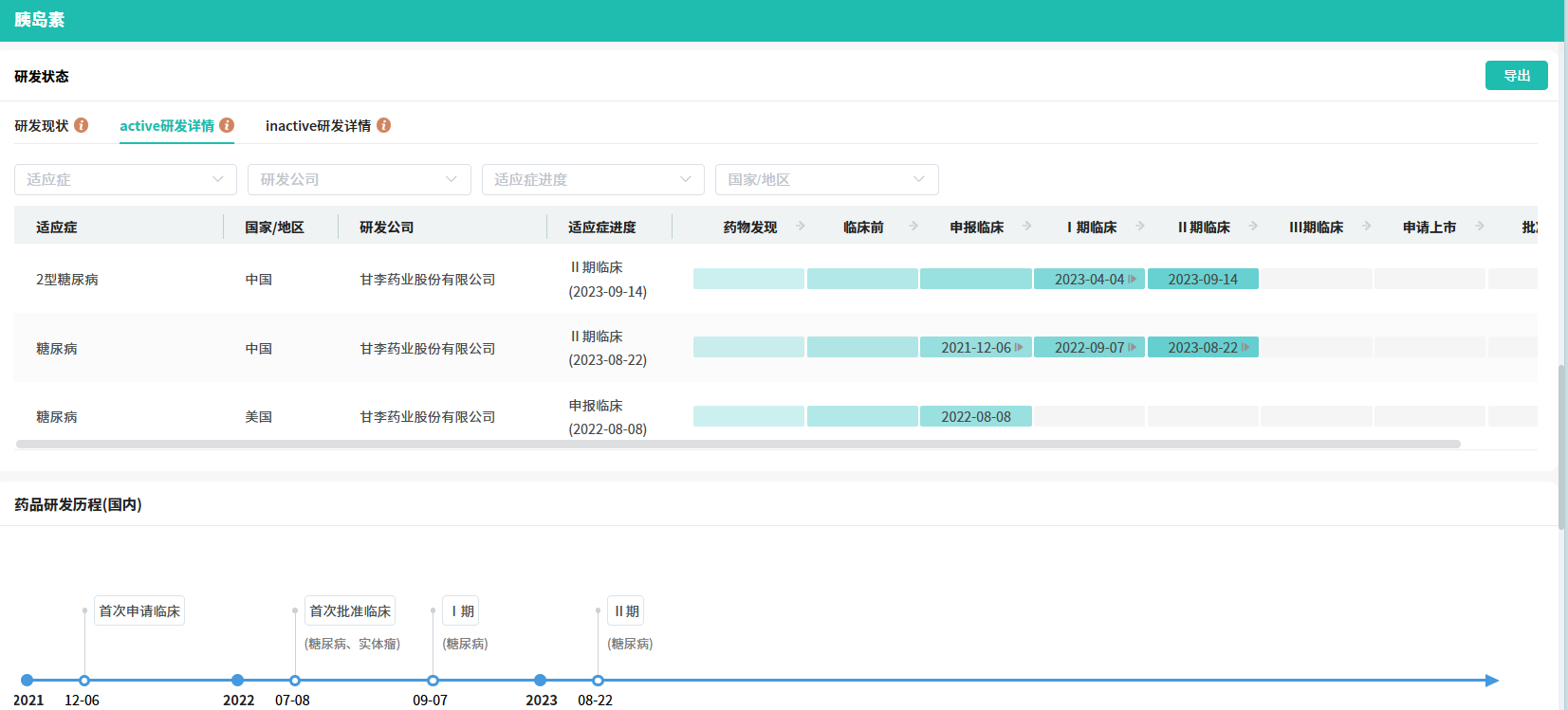Screen dimensions: 1568x710
Task: Click arrow icon after 药物发现 column header
Action: coord(801,227)
